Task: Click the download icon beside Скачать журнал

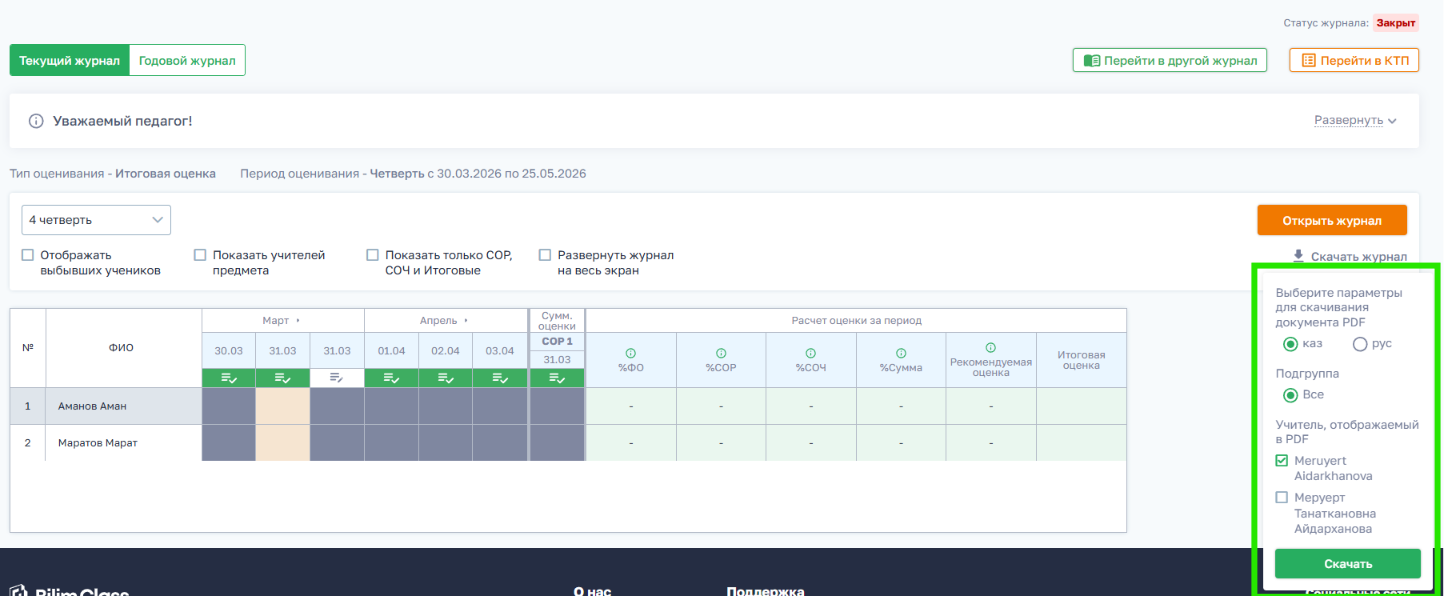Action: click(1299, 256)
